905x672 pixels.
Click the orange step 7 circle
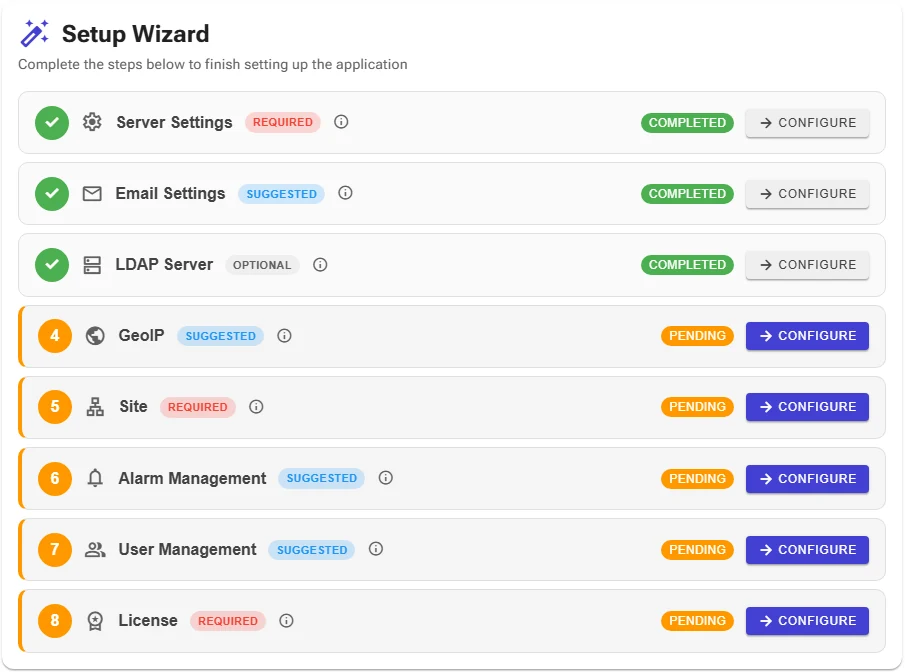point(55,549)
